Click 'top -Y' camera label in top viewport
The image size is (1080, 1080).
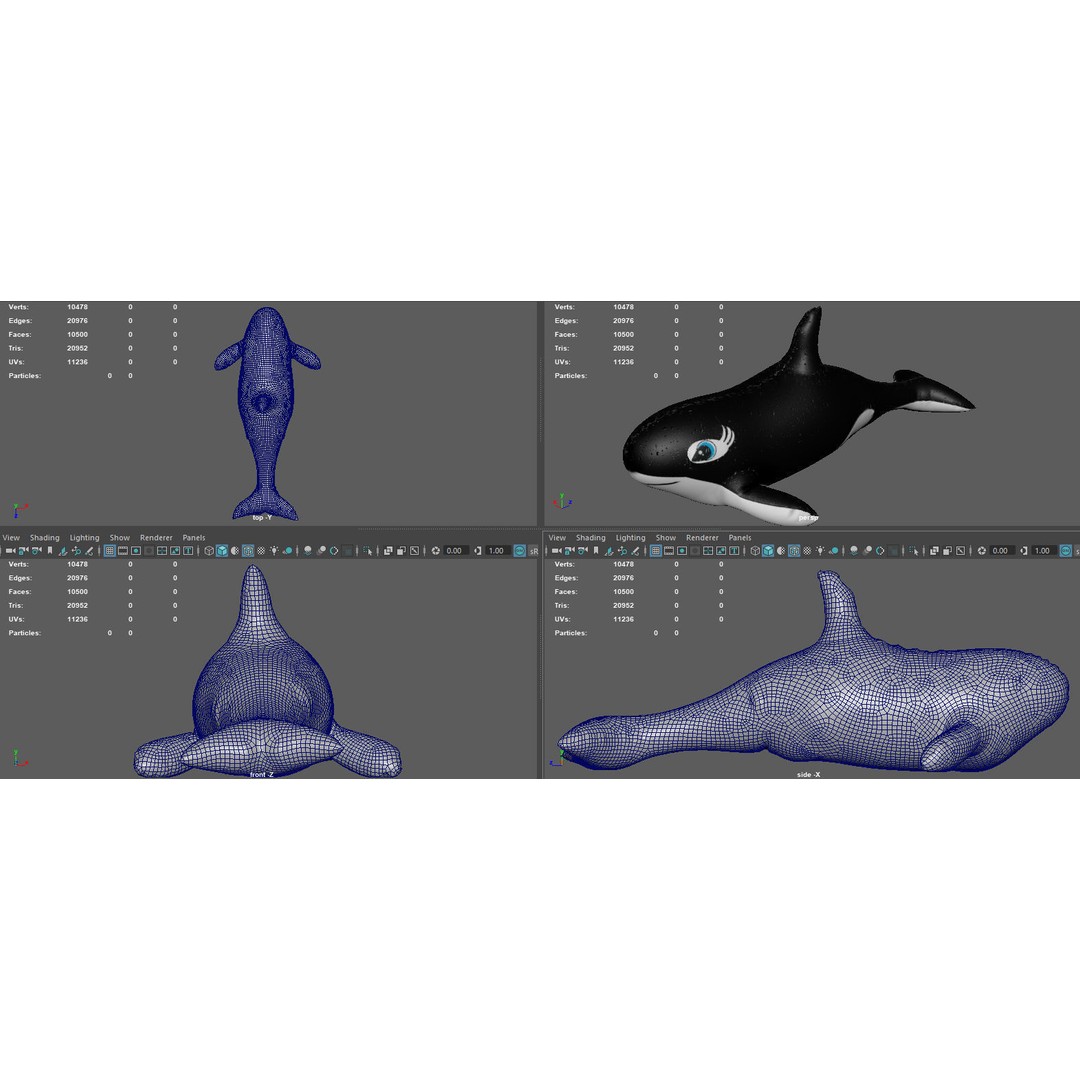[x=262, y=517]
